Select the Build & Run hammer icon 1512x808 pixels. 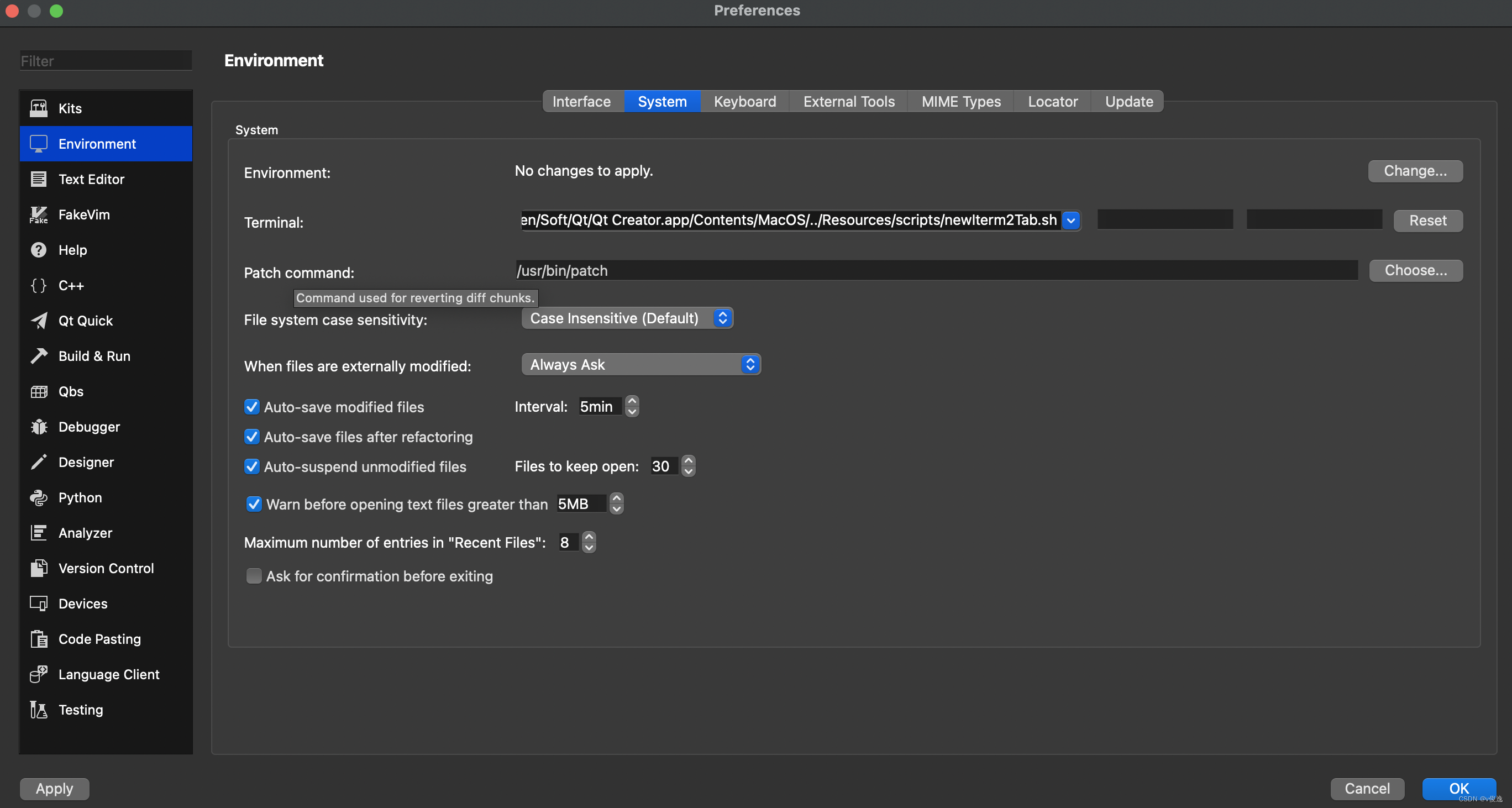[39, 355]
